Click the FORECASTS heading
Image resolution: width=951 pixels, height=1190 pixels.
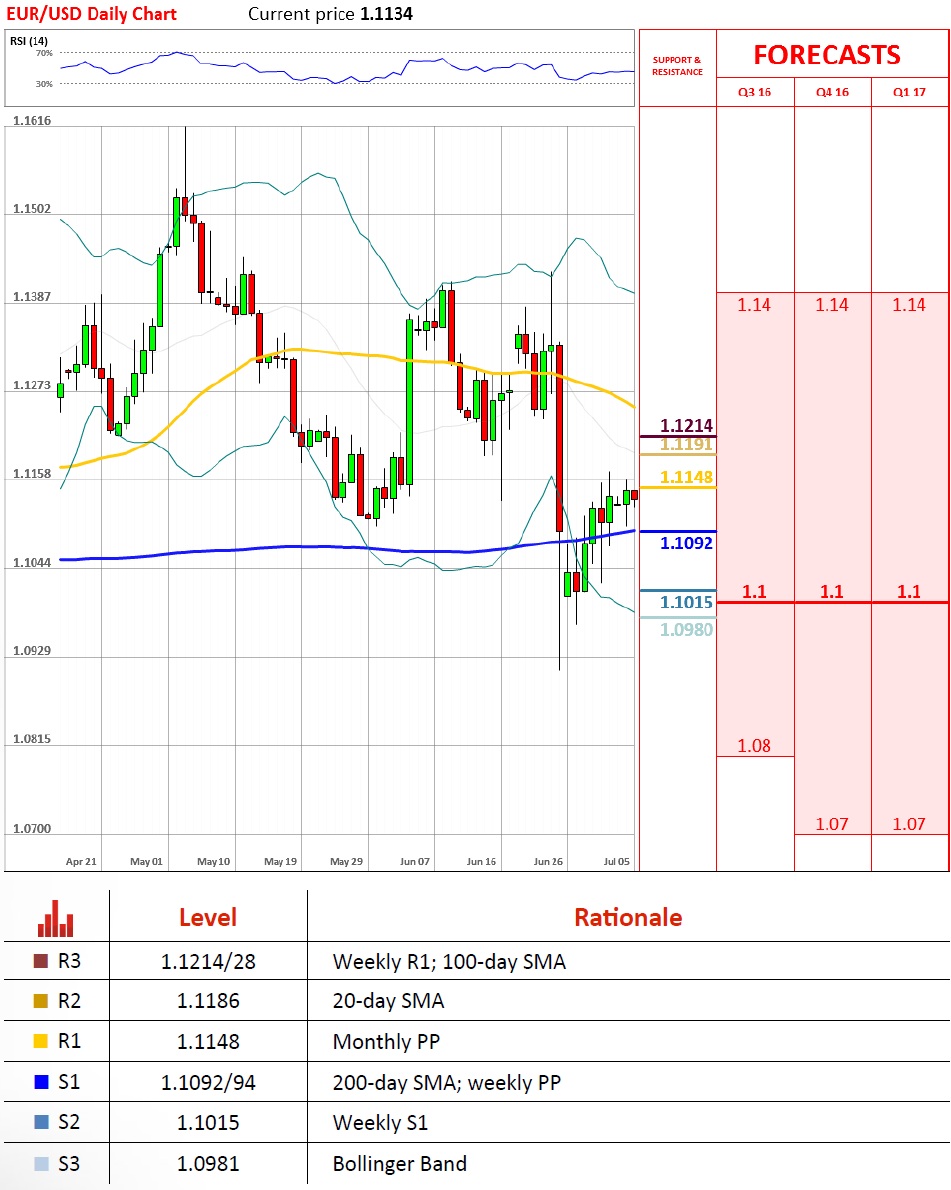(x=827, y=55)
